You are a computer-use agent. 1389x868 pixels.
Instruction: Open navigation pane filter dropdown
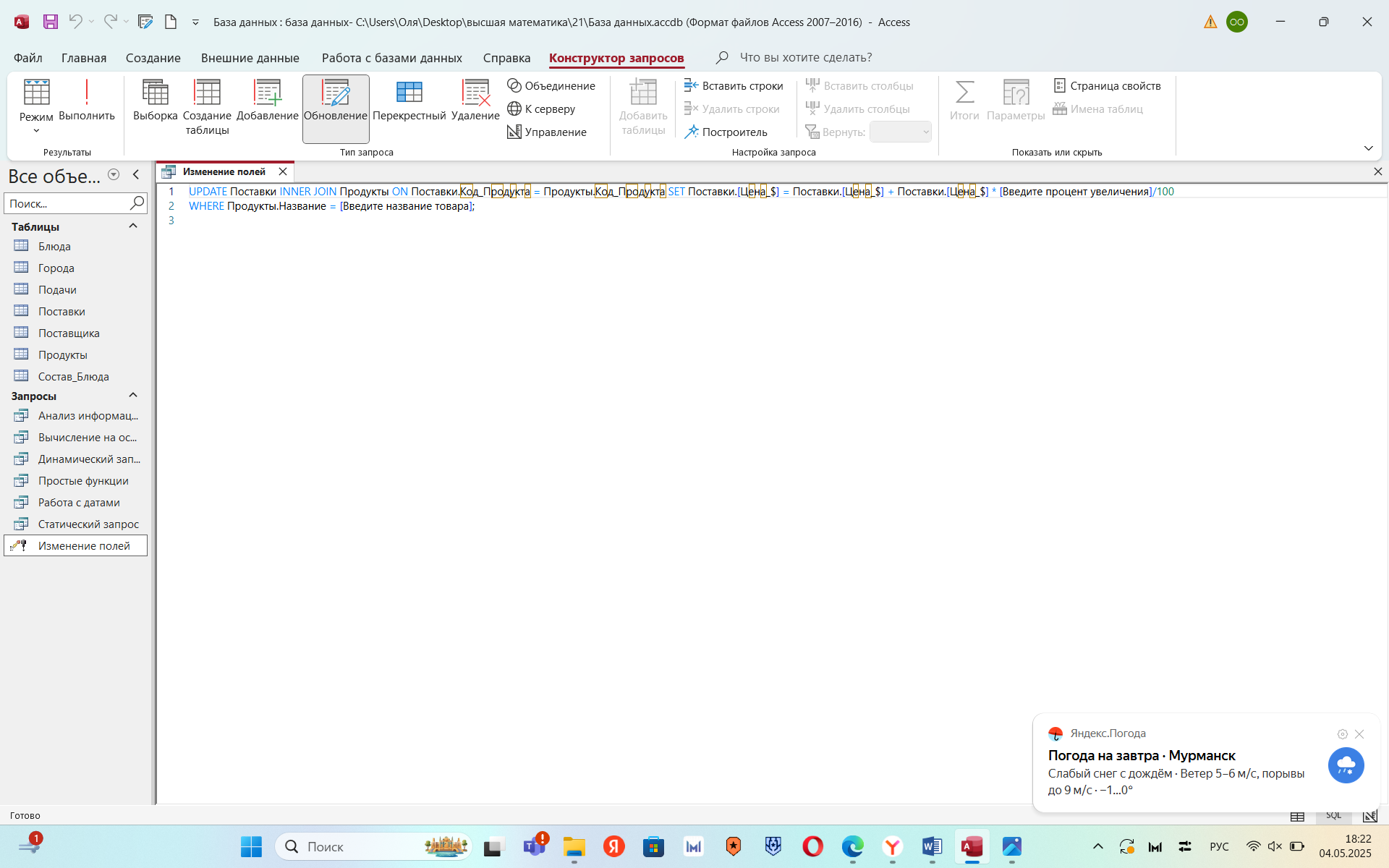pyautogui.click(x=114, y=174)
